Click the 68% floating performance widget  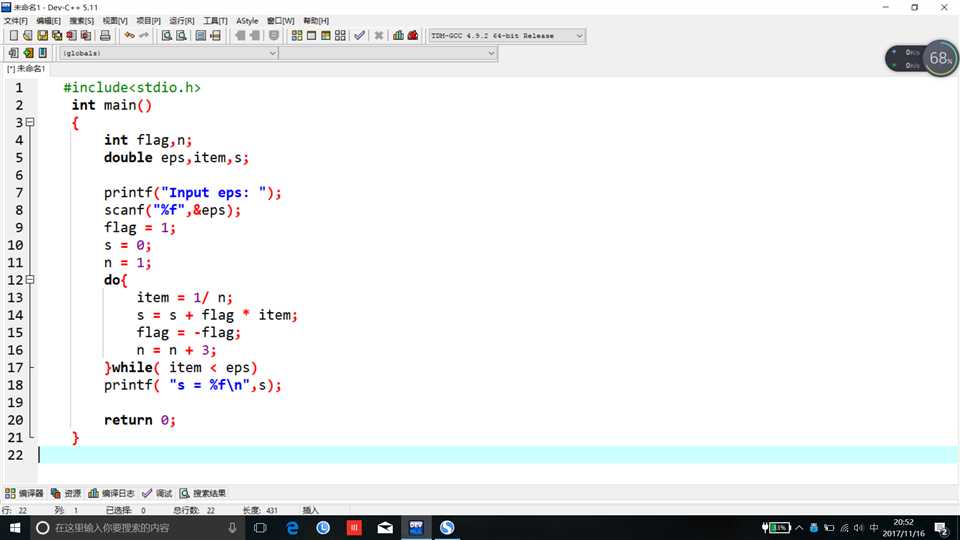tap(921, 59)
